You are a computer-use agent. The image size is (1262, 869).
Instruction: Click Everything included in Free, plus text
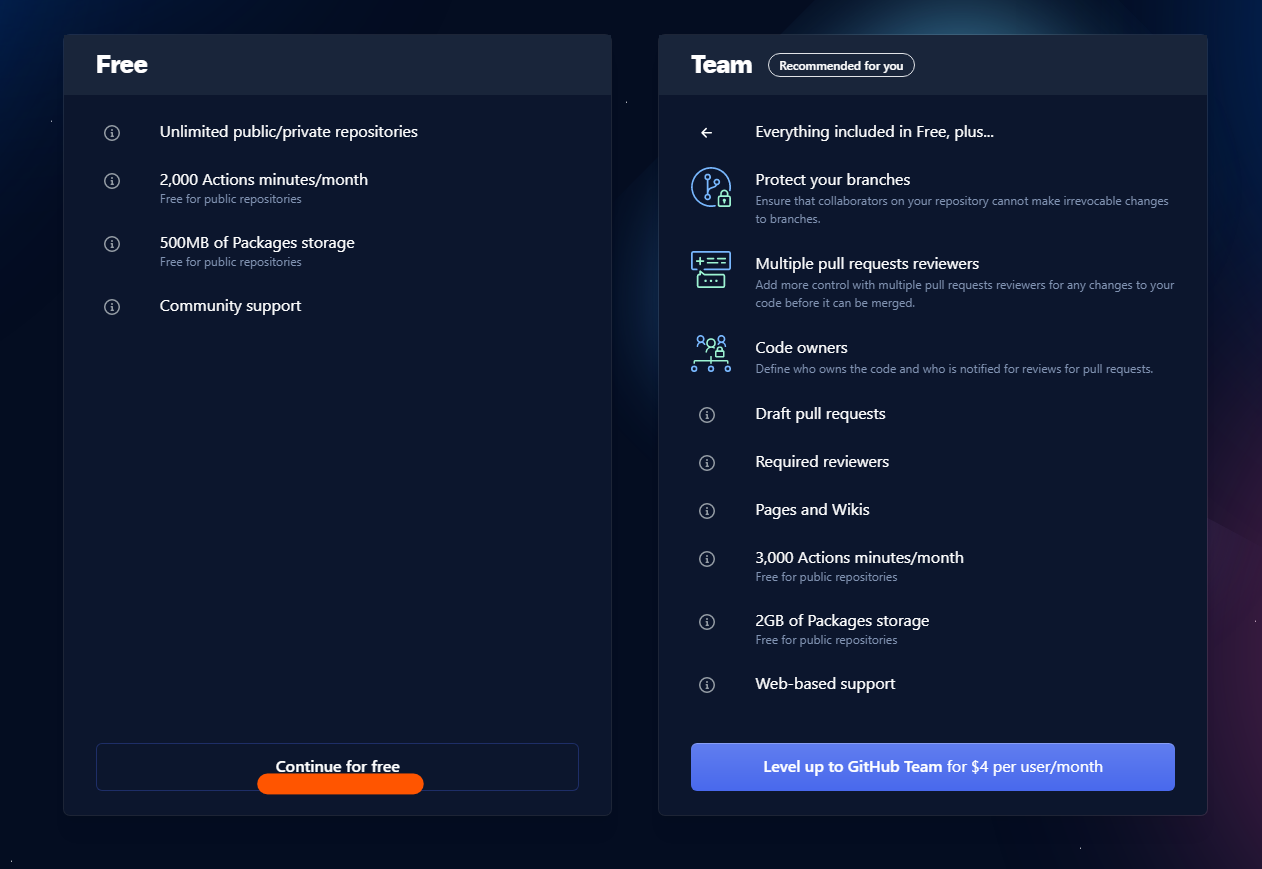[874, 132]
